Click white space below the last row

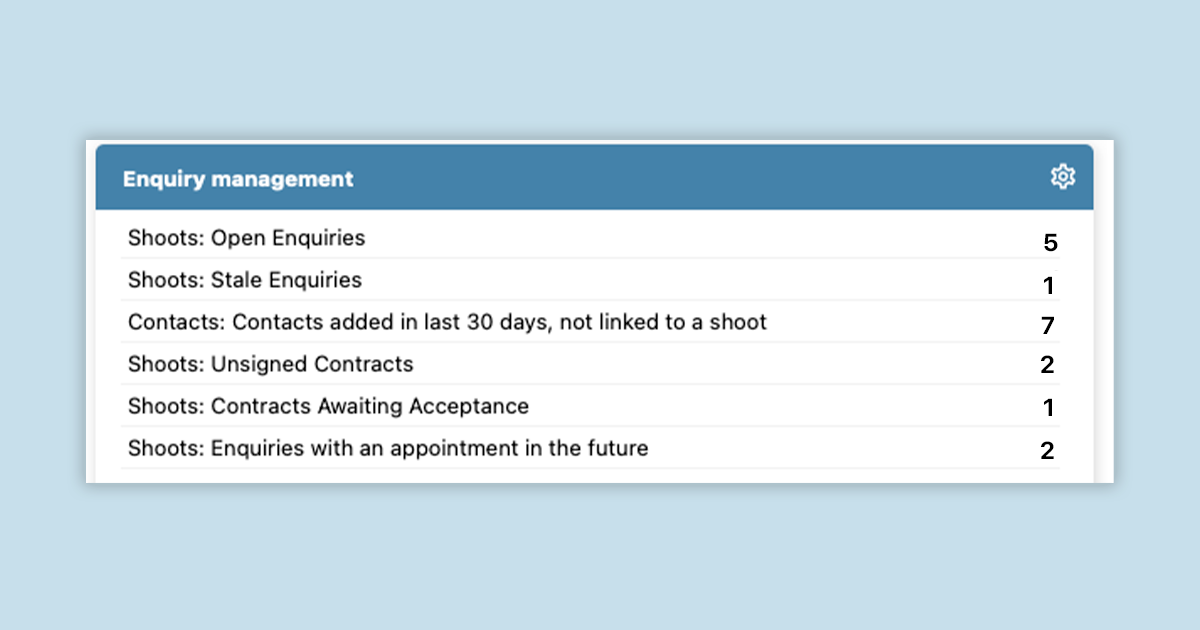[x=600, y=475]
